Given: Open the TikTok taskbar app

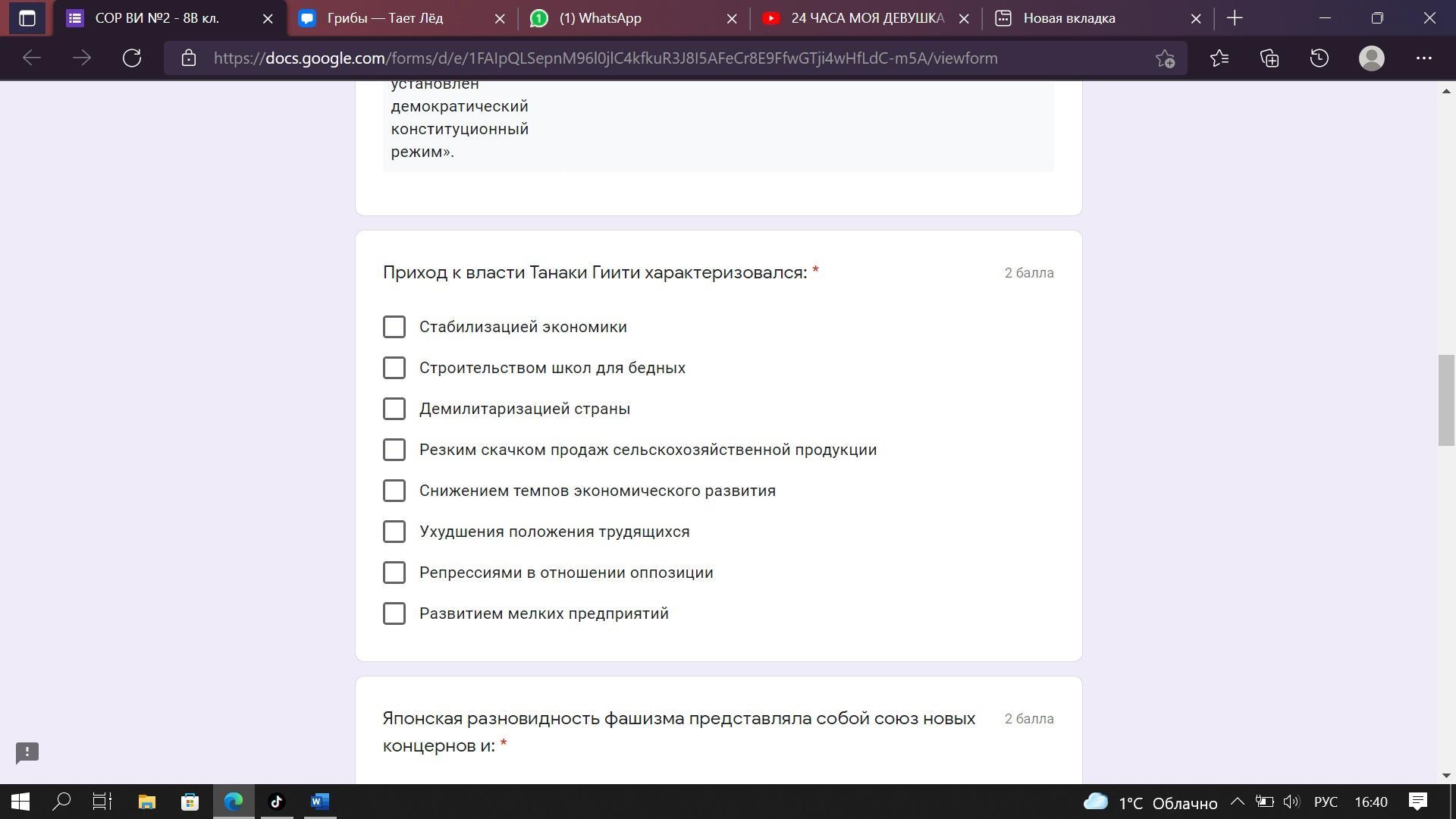Looking at the screenshot, I should tap(276, 802).
